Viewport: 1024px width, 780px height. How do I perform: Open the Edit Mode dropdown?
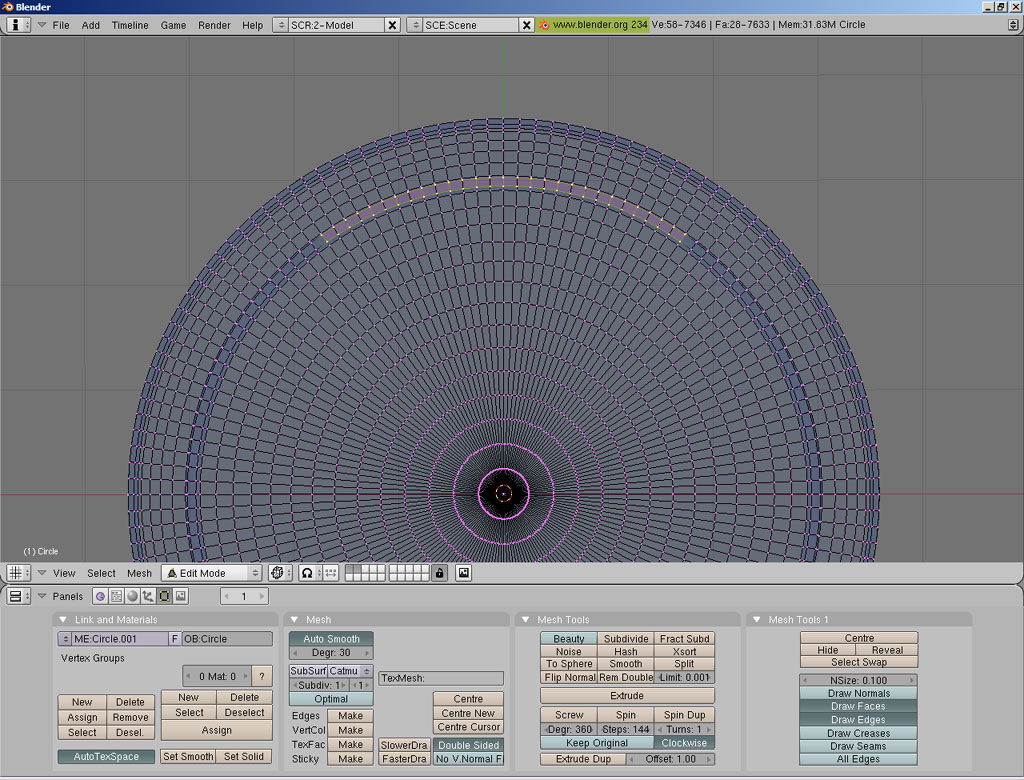[x=212, y=573]
